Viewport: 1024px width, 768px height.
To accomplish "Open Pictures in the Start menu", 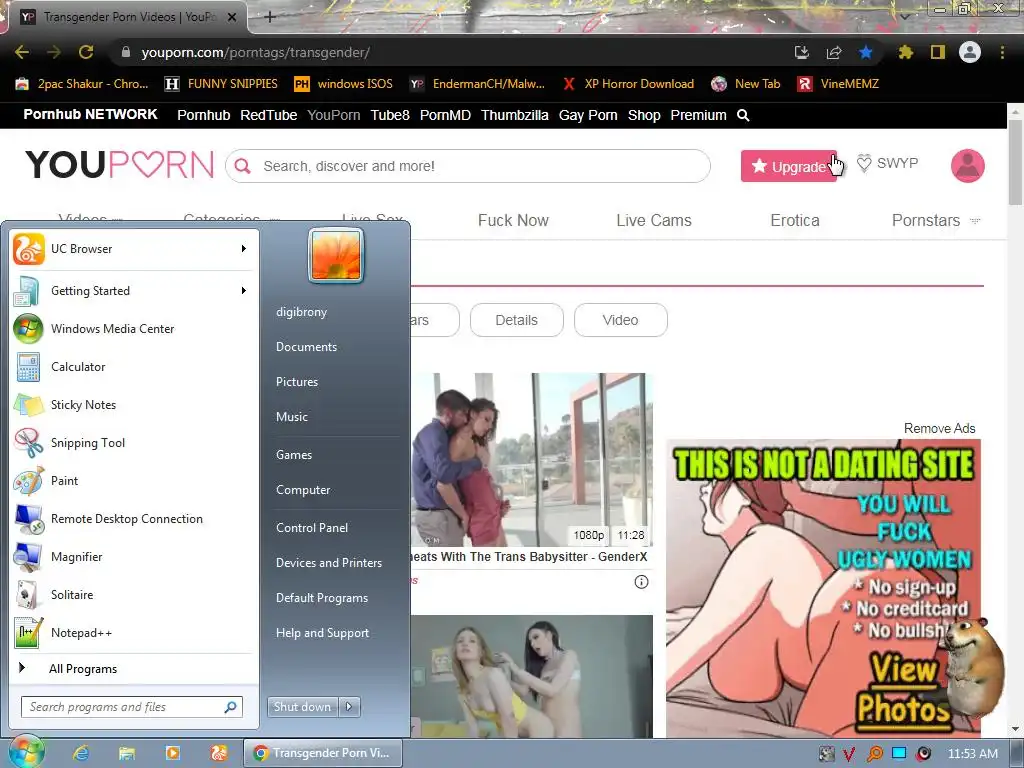I will pyautogui.click(x=297, y=382).
